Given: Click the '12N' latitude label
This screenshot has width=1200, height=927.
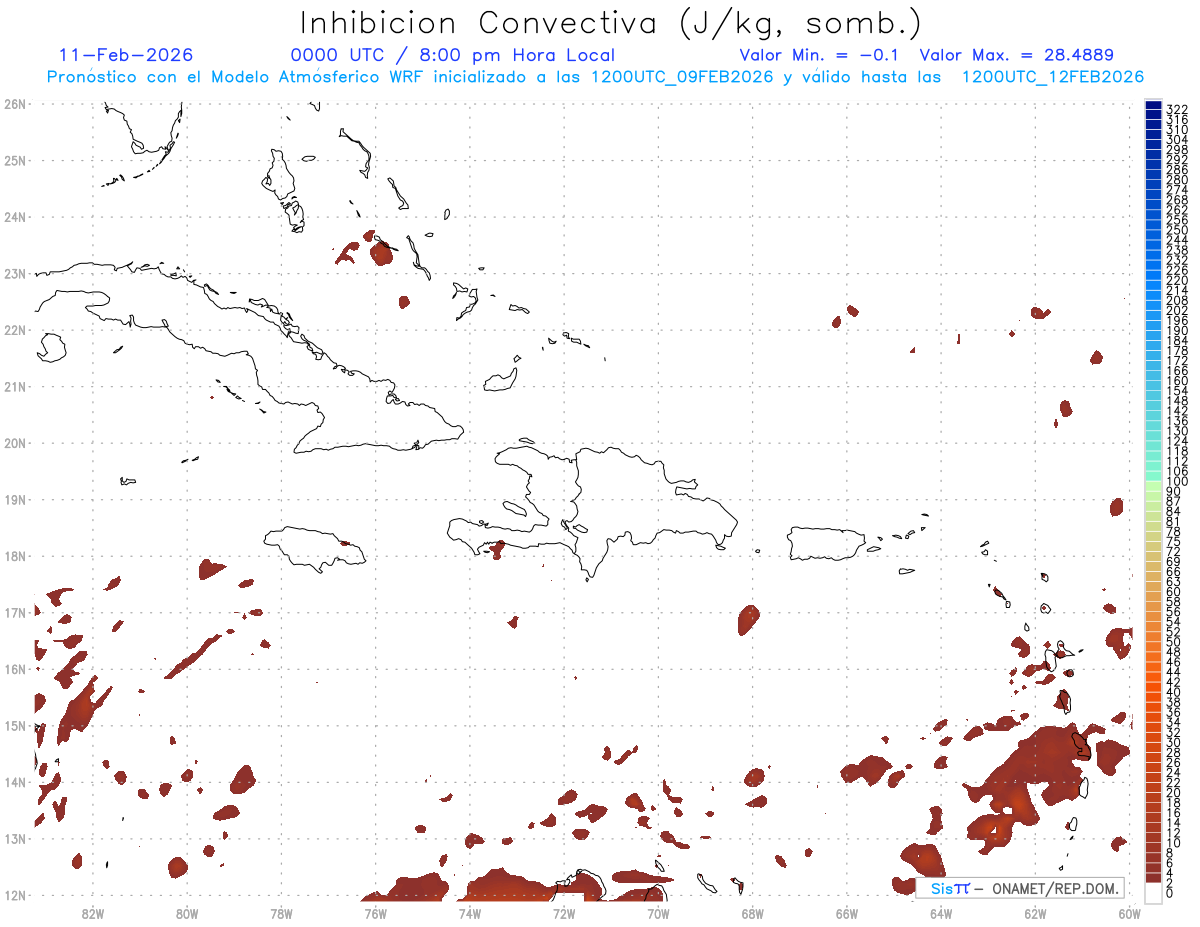Looking at the screenshot, I should [15, 895].
